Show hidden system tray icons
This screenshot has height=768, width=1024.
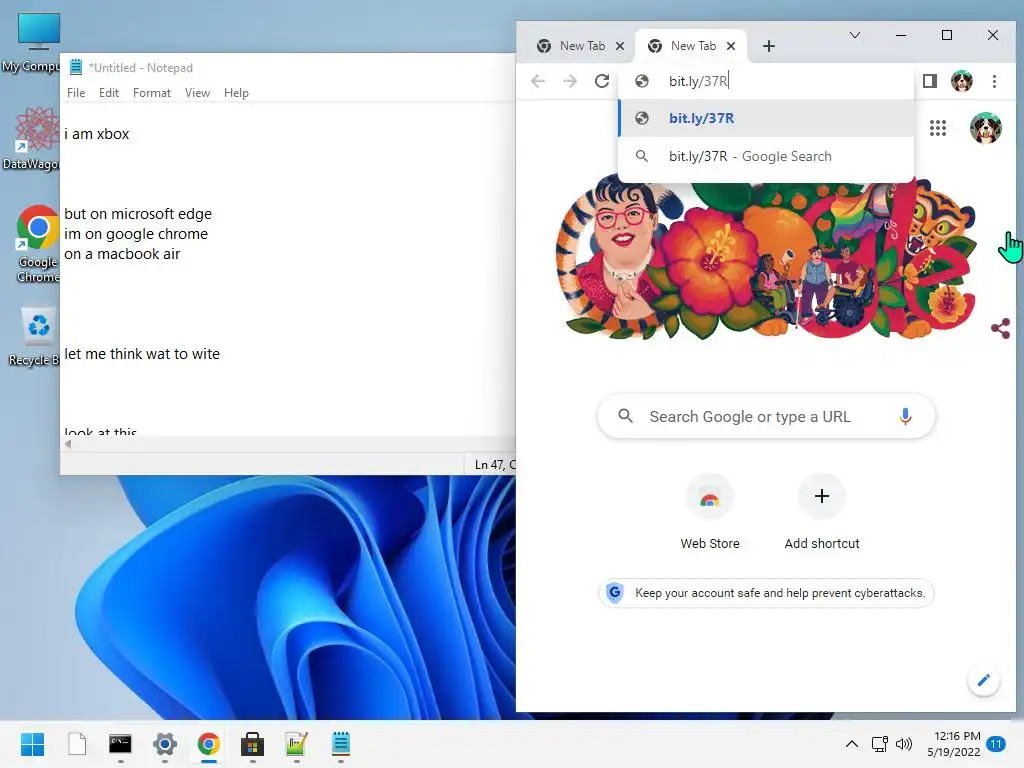tap(852, 744)
